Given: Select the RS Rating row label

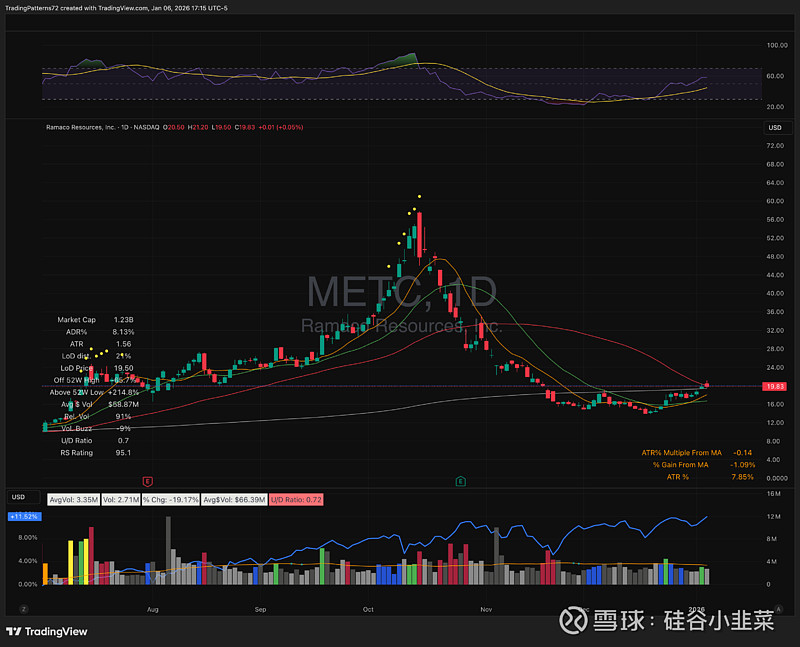Looking at the screenshot, I should 77,453.
